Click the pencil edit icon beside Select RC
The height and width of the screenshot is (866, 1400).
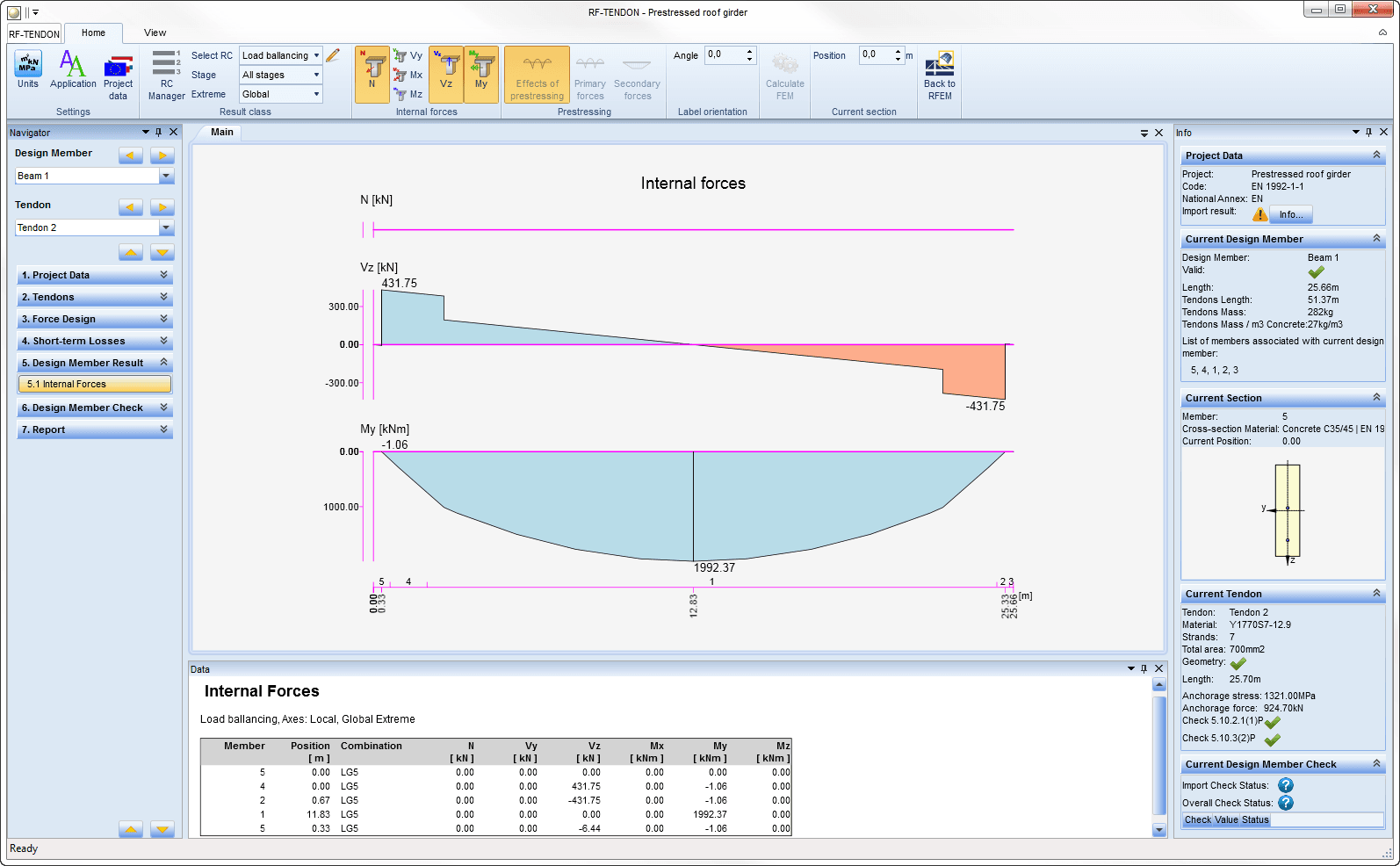click(x=333, y=55)
